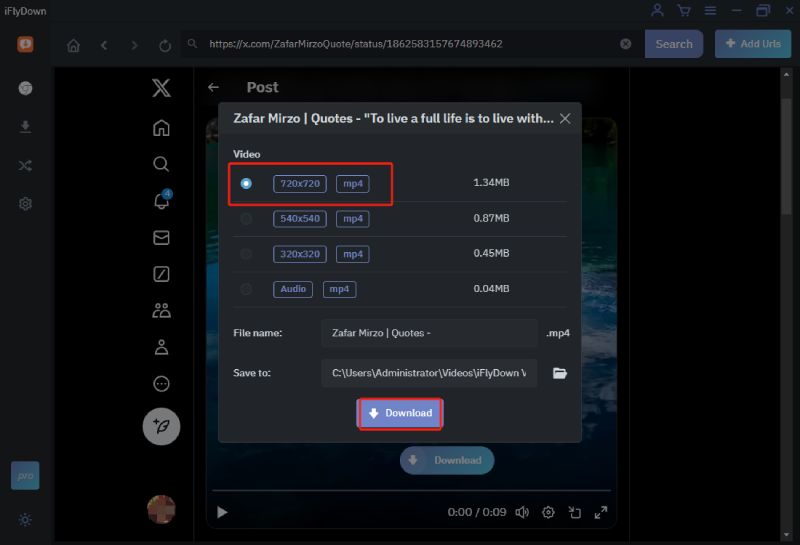
Task: Open X messages envelope icon
Action: point(161,237)
